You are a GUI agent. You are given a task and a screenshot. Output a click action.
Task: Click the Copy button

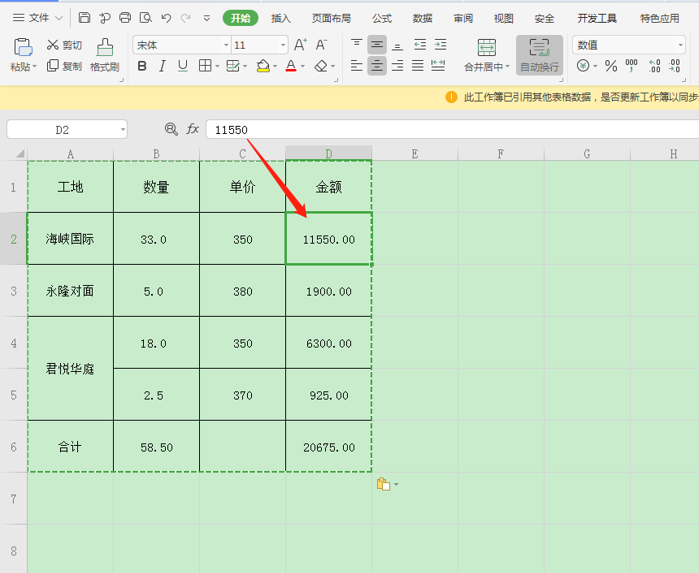pyautogui.click(x=64, y=66)
